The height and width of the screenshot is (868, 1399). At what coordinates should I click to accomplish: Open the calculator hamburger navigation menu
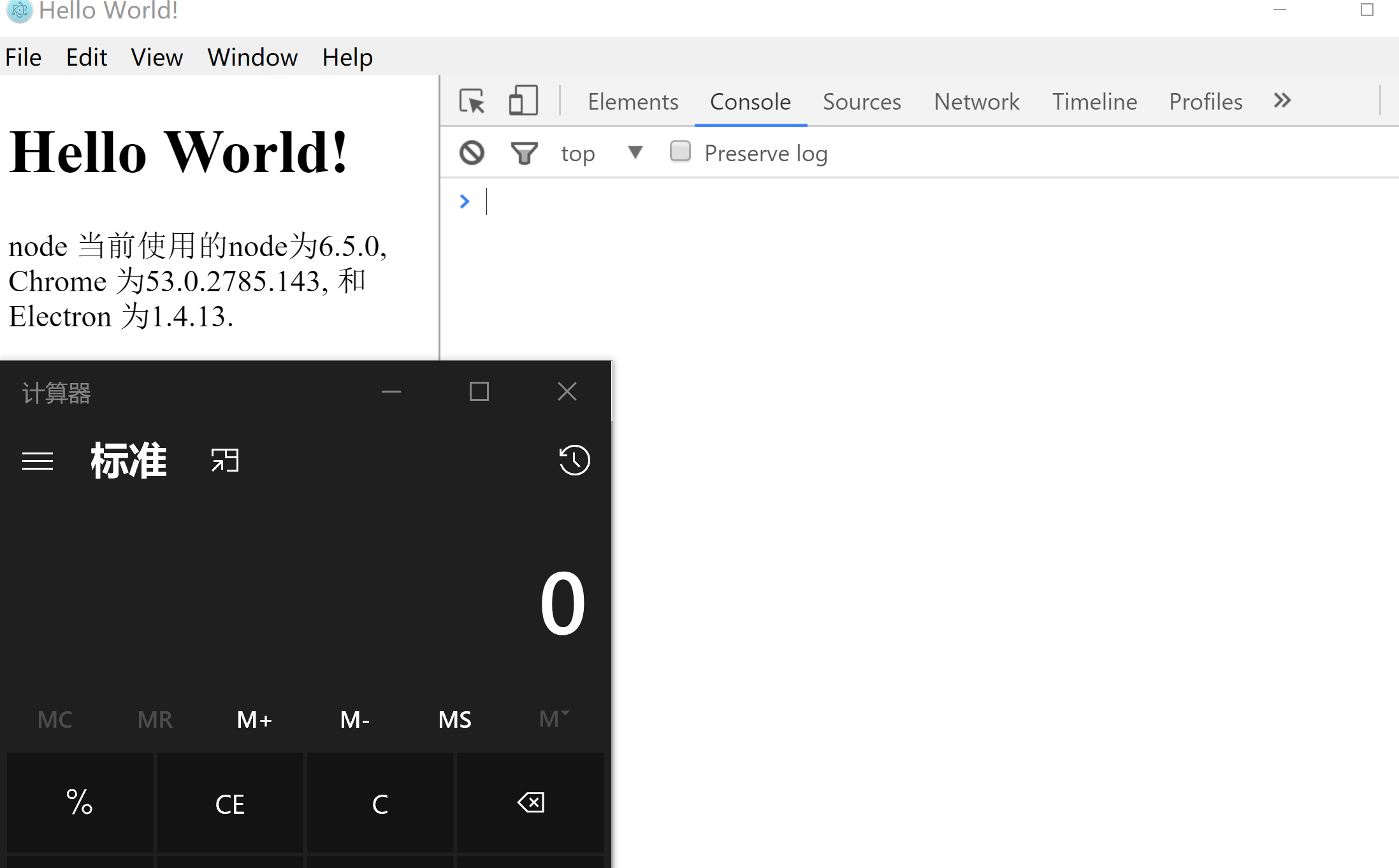point(38,461)
